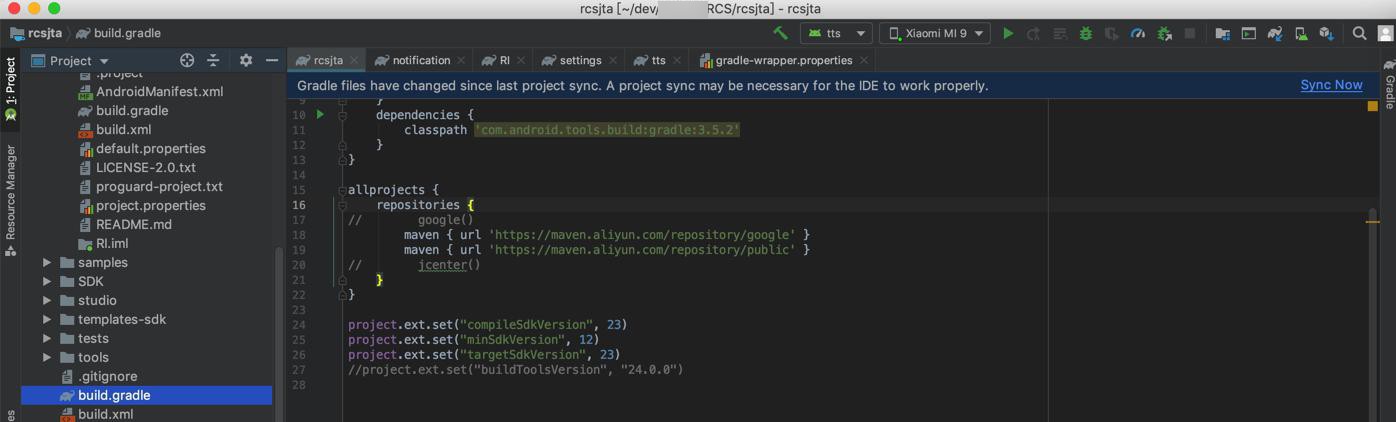The width and height of the screenshot is (1396, 422).
Task: Click the Debug app bug icon
Action: [1086, 33]
